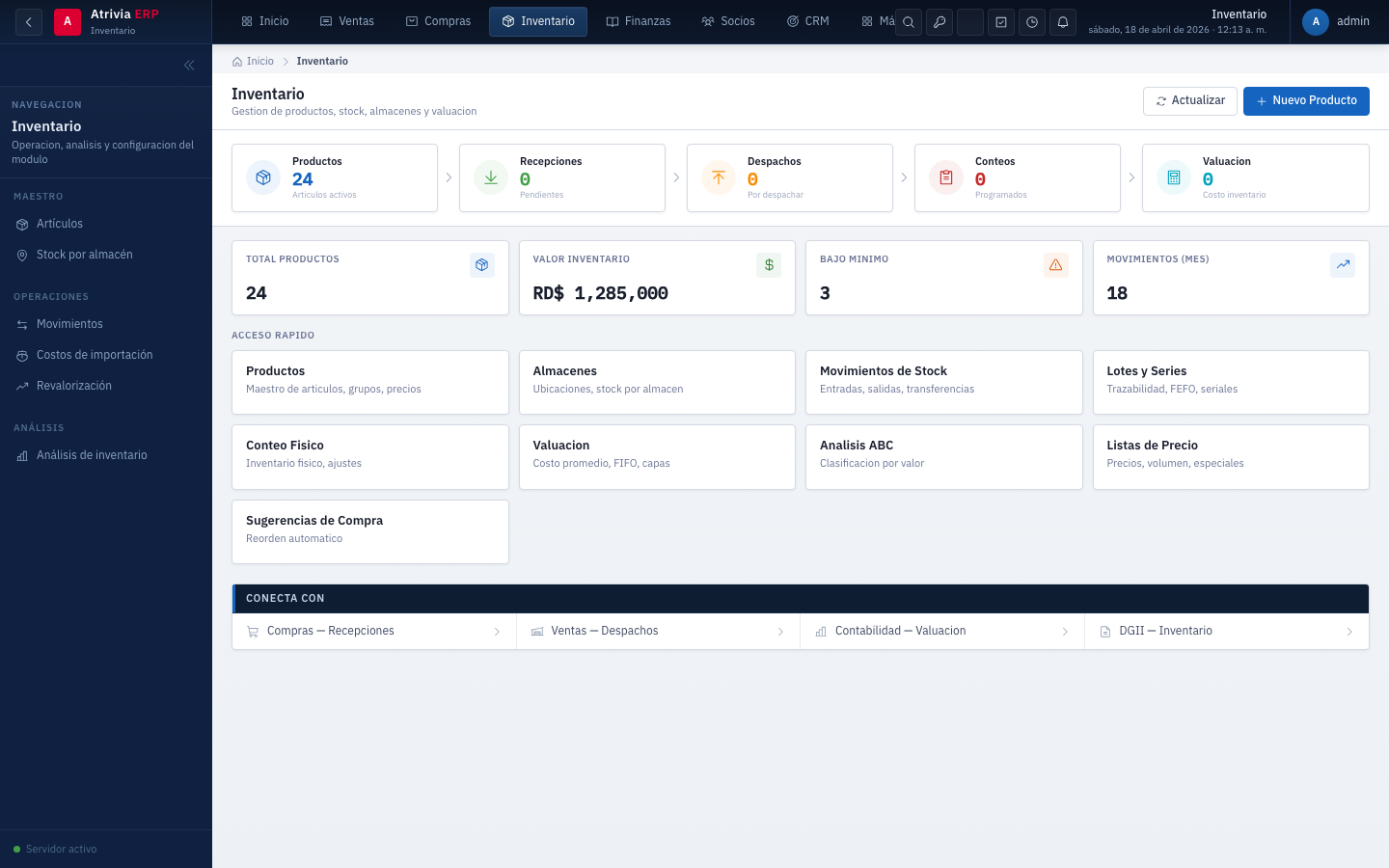Click the admin username label
The width and height of the screenshot is (1389, 868).
point(1353,21)
